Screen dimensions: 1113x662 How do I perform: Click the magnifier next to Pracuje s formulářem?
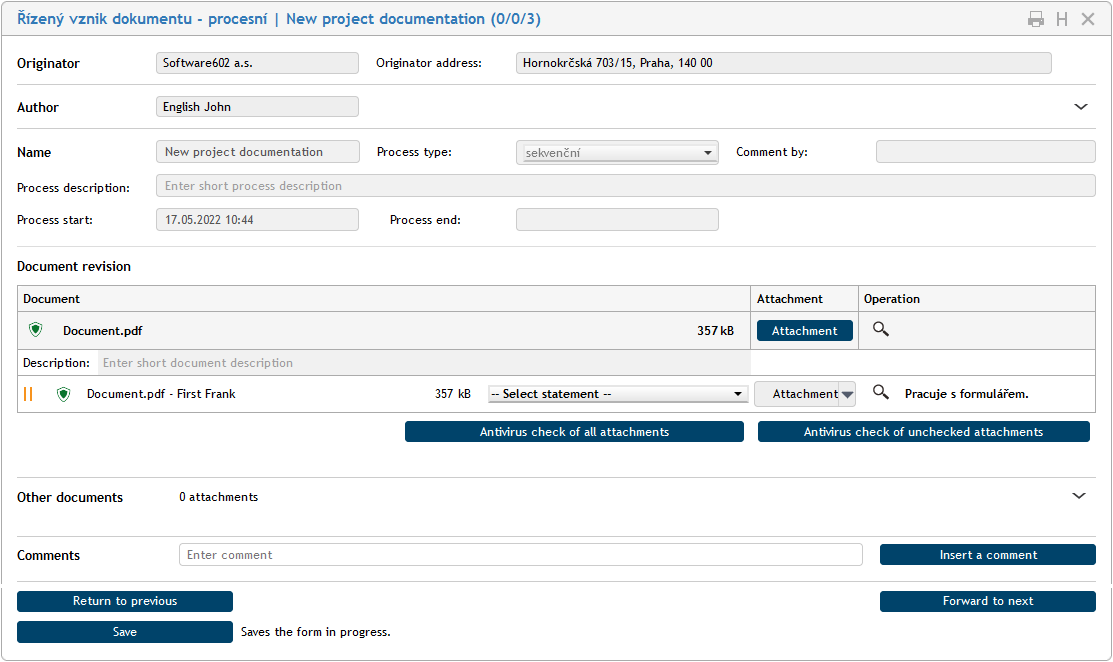click(880, 393)
